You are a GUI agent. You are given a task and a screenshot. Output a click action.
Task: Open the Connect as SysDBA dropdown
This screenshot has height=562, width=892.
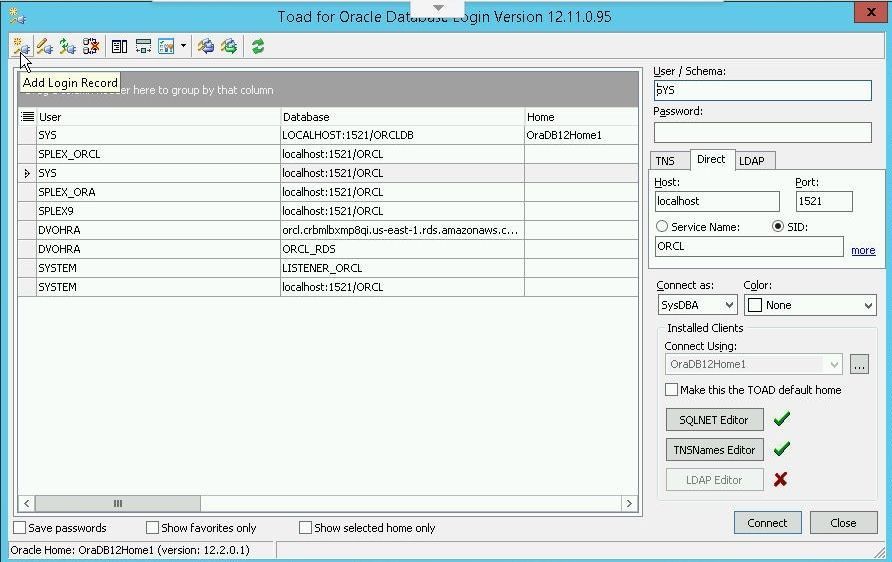point(729,305)
